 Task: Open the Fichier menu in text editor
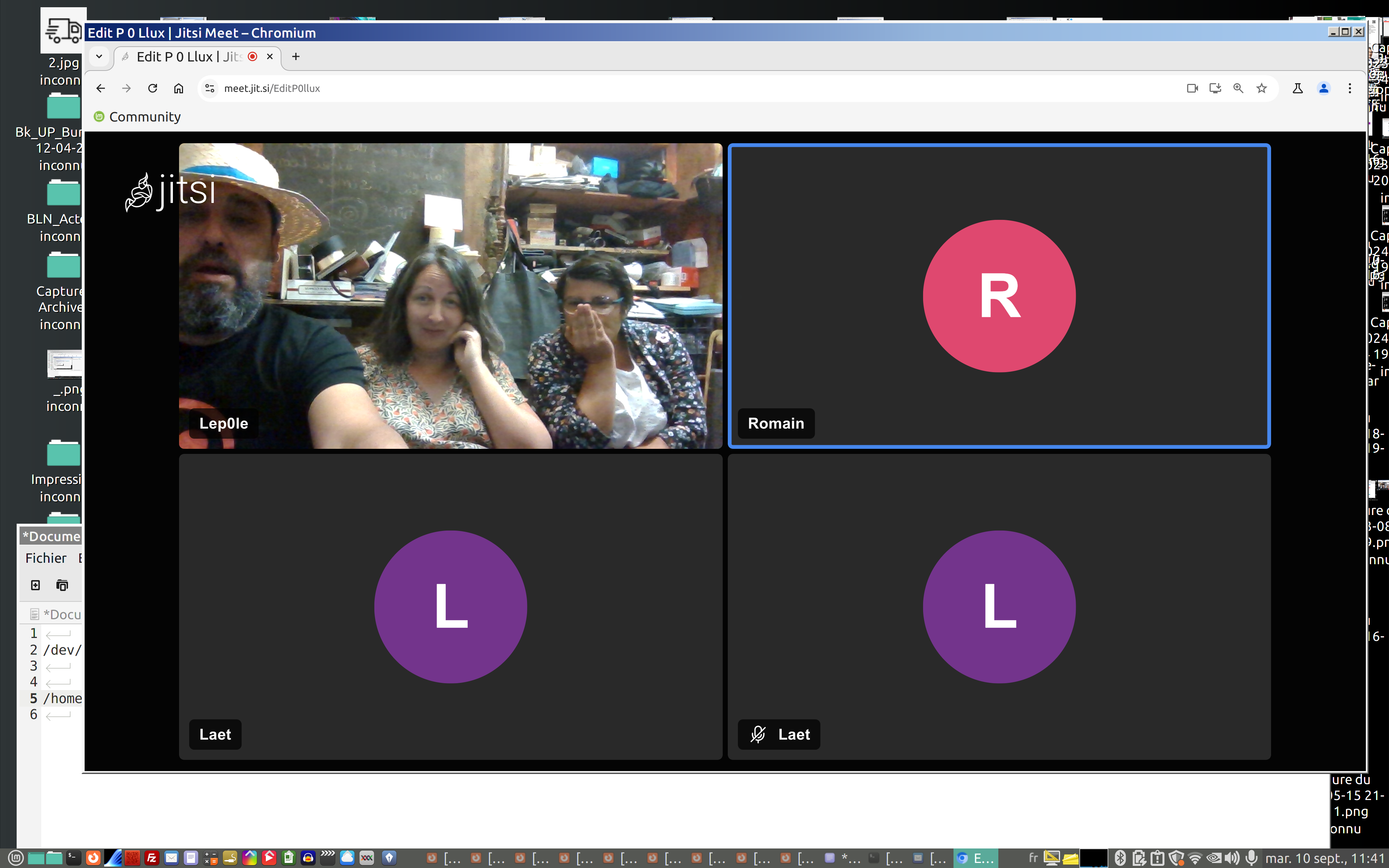(x=46, y=558)
